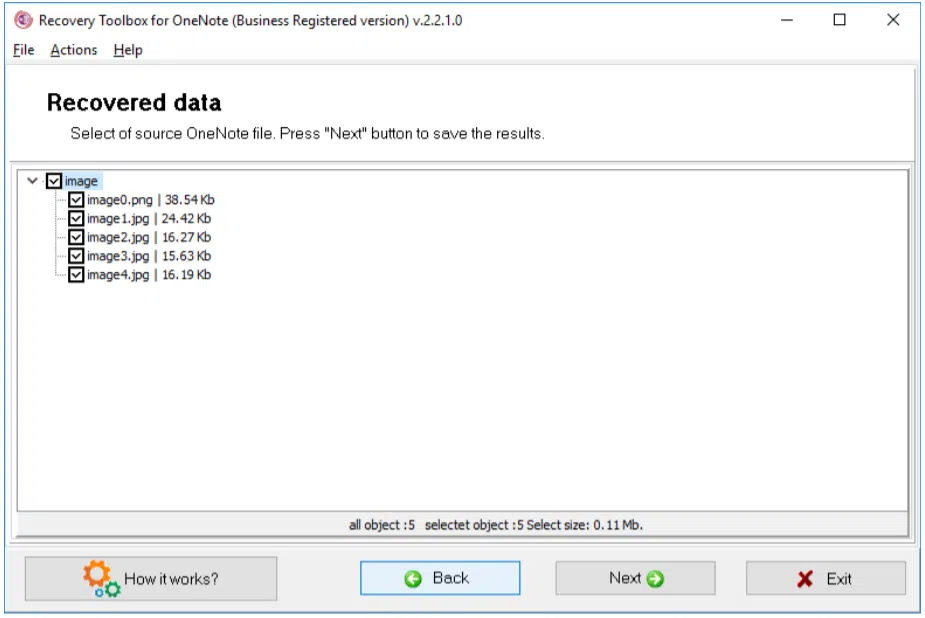
Task: Toggle the image1.jpg checkbox
Action: [x=76, y=219]
